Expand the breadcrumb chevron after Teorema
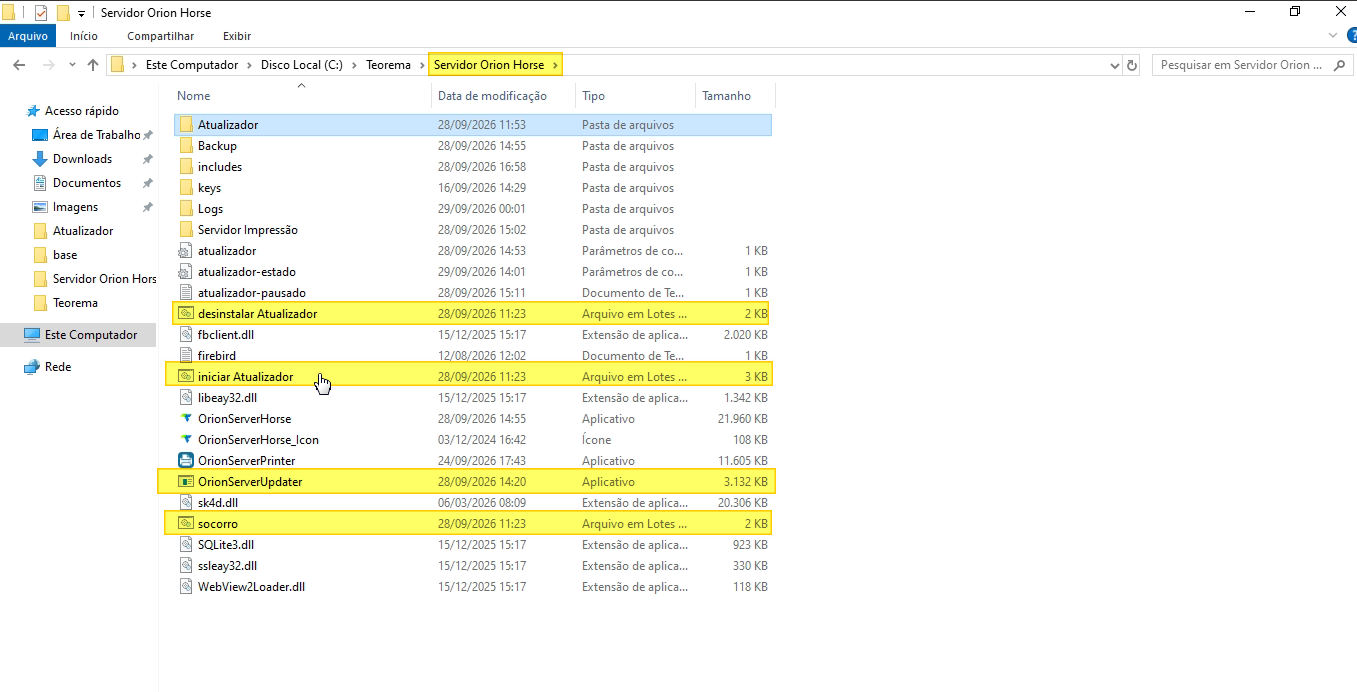The width and height of the screenshot is (1357, 692). coord(421,65)
